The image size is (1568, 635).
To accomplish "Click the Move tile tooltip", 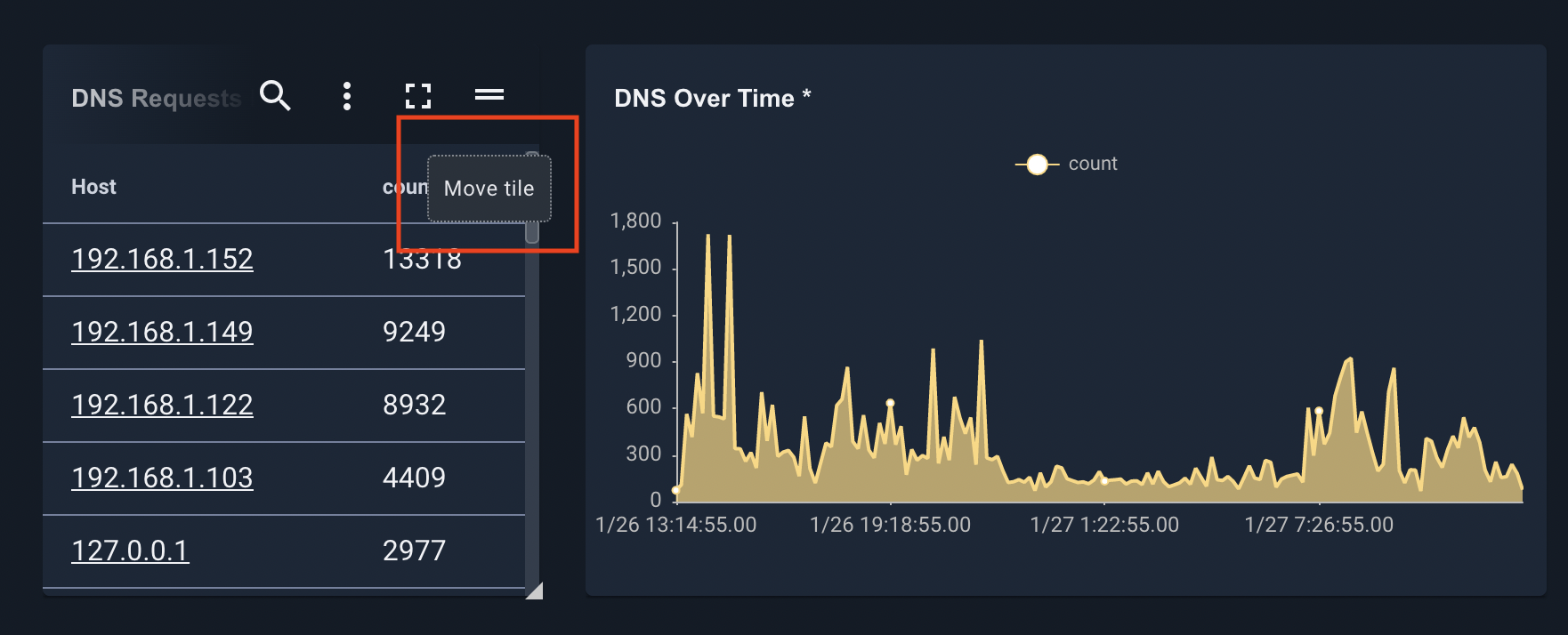I will 489,189.
